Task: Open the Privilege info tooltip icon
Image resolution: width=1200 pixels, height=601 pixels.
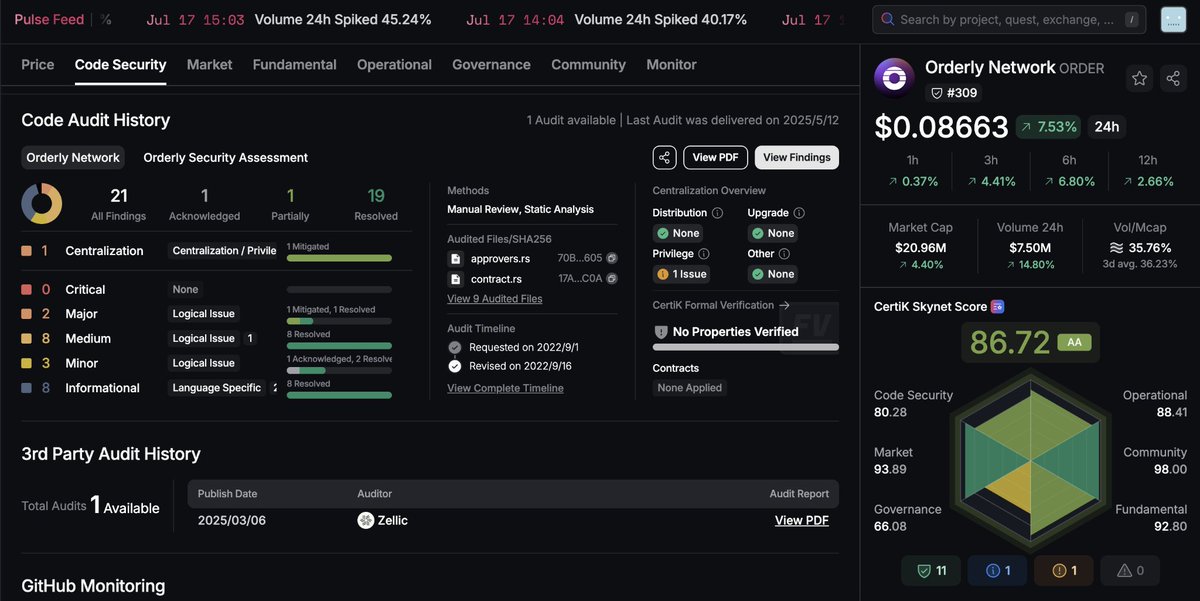Action: tap(704, 254)
